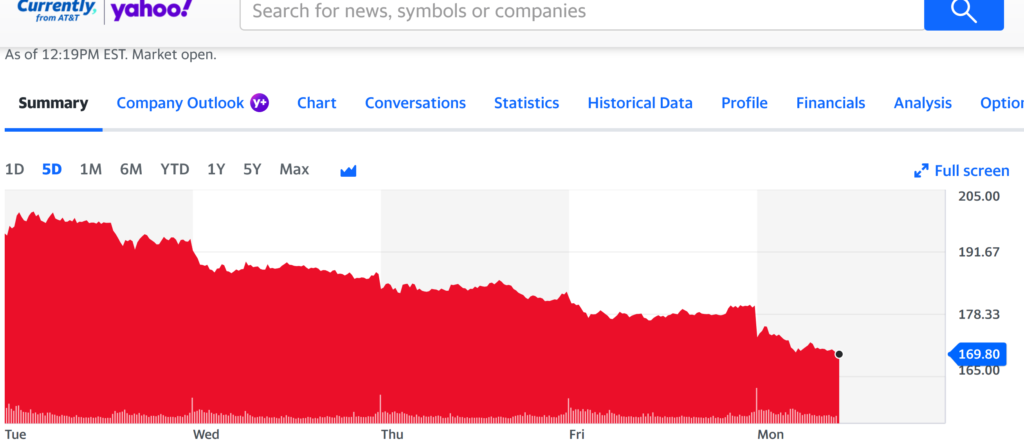Select the 5D time range

[52, 169]
